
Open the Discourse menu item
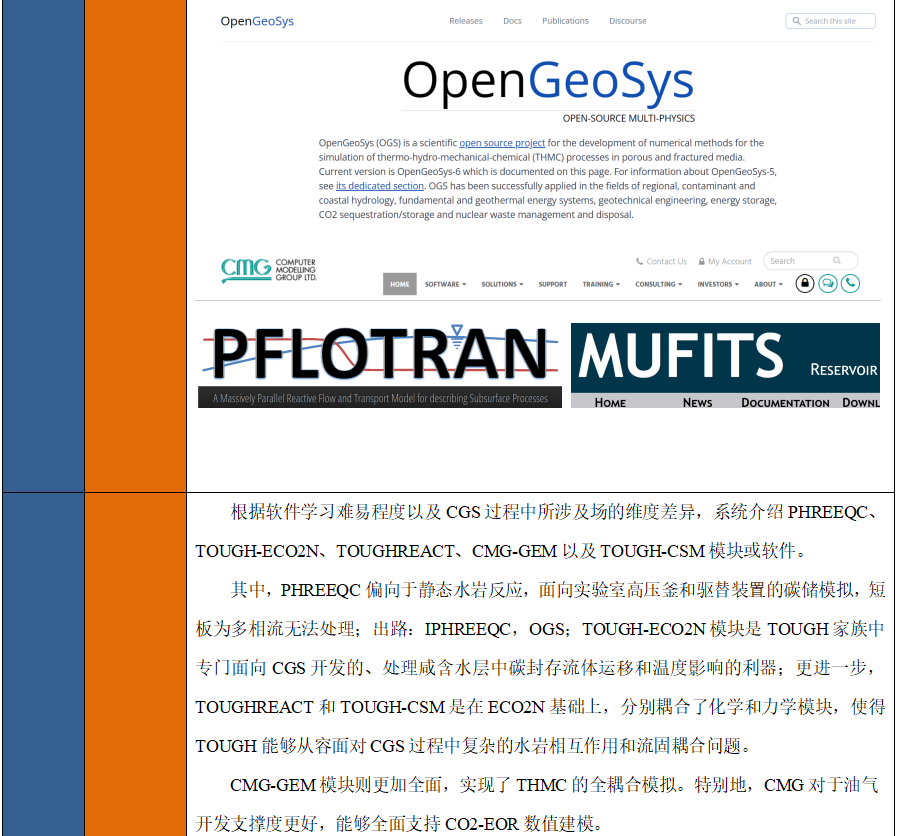click(x=628, y=21)
